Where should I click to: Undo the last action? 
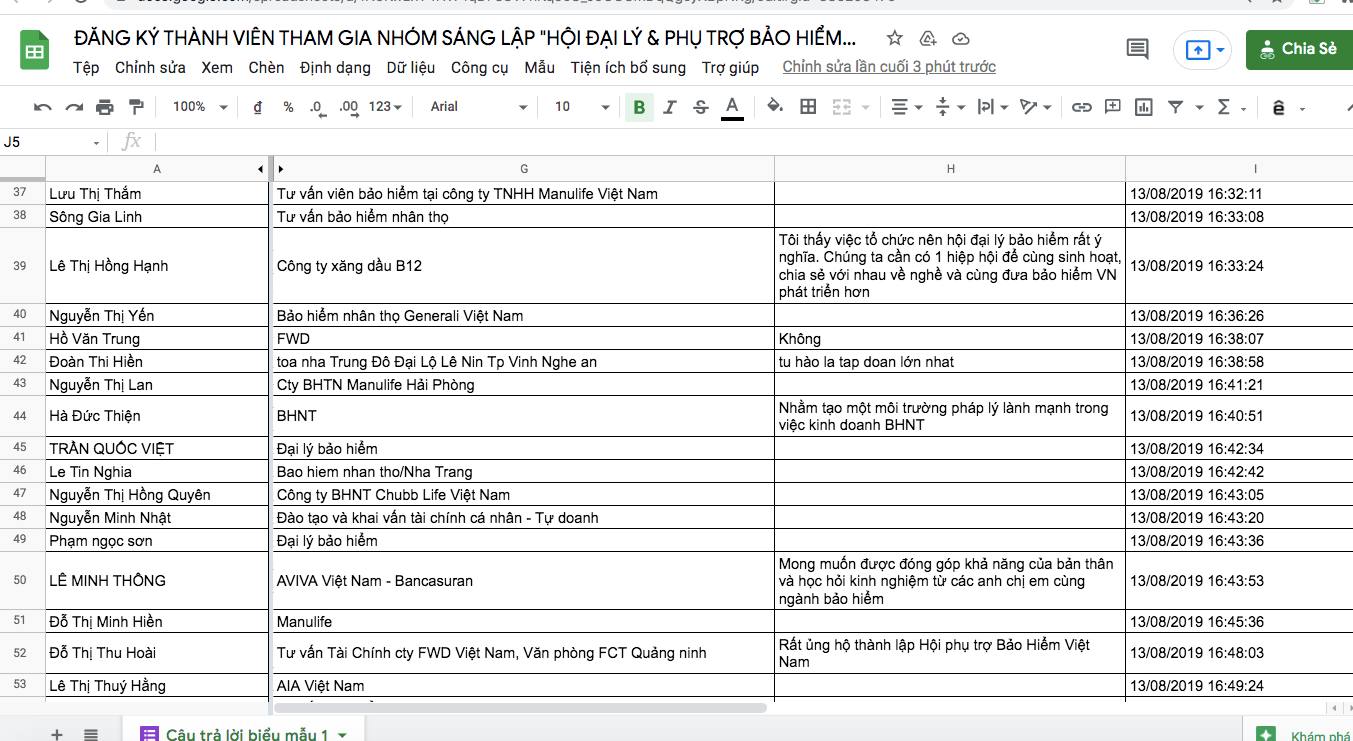(x=42, y=107)
